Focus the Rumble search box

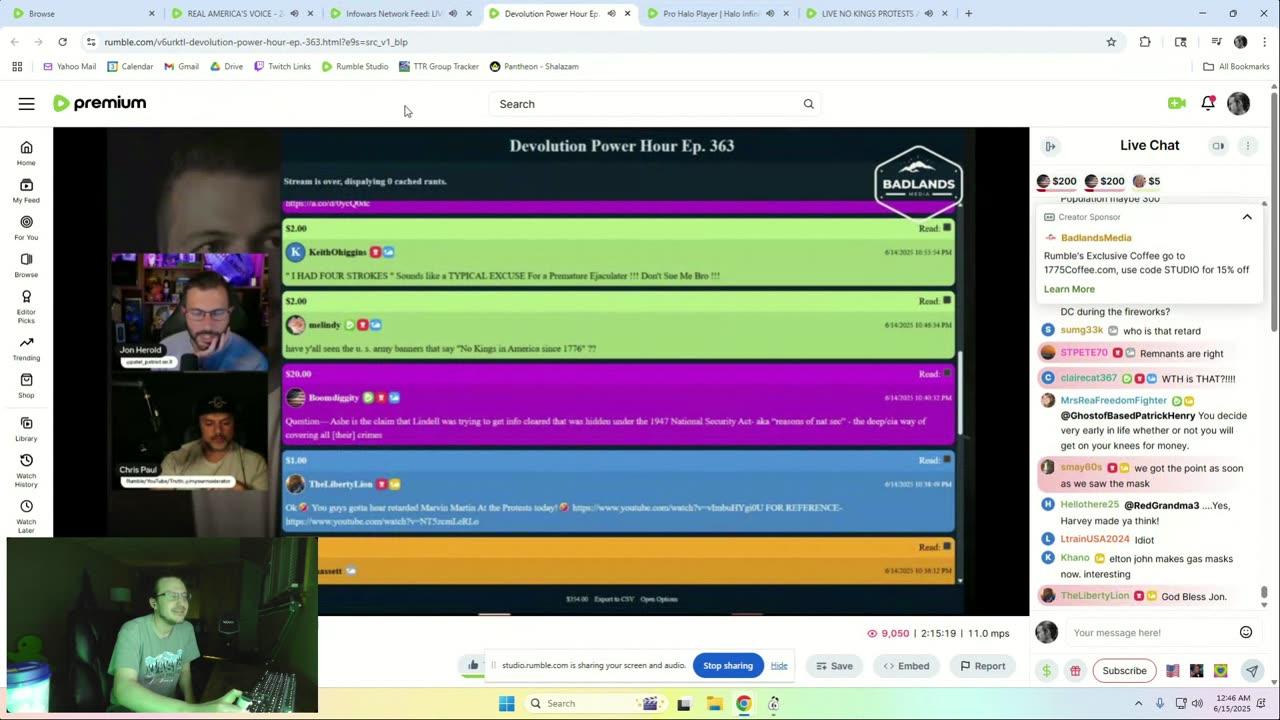[x=655, y=104]
